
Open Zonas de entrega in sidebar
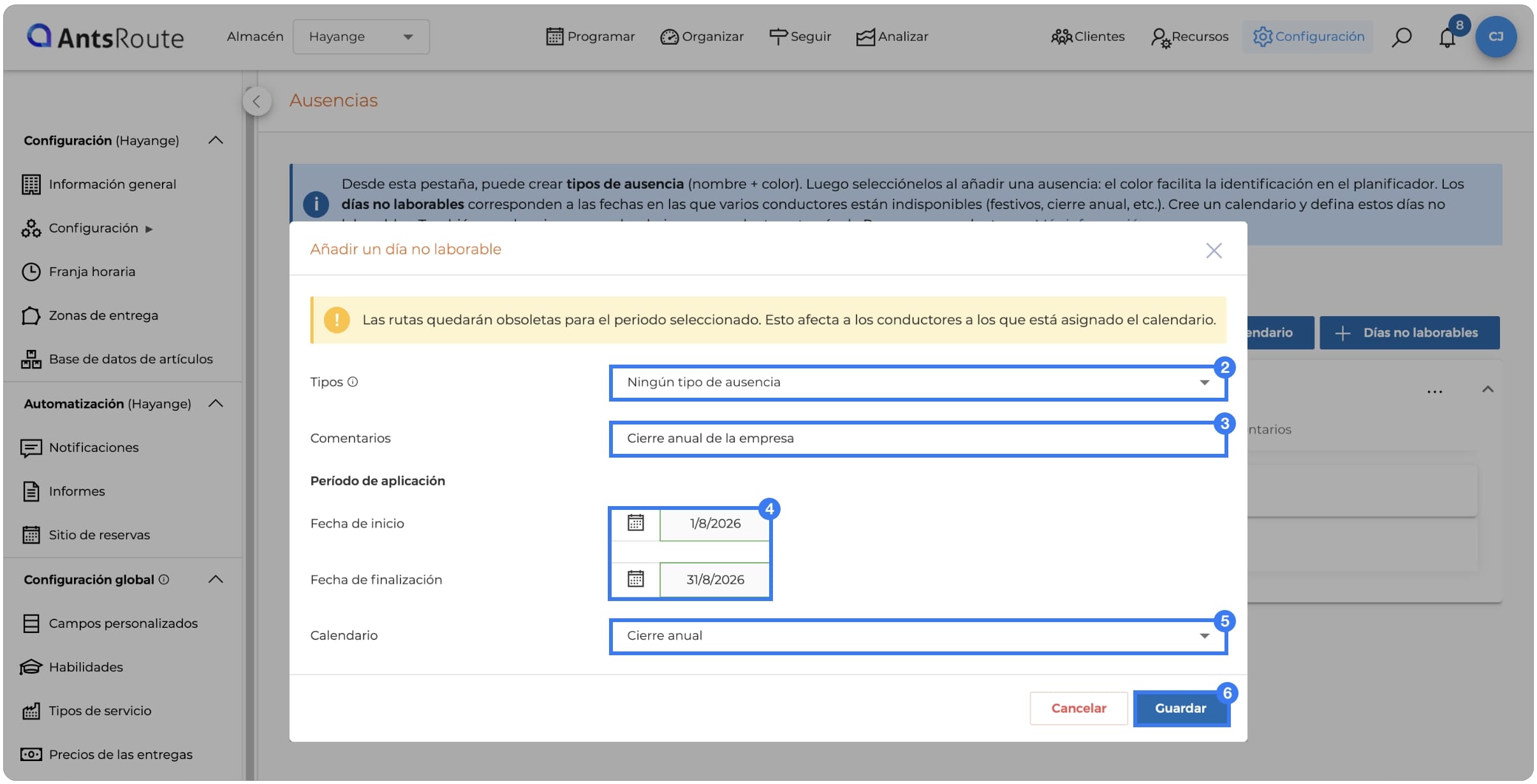coord(103,316)
